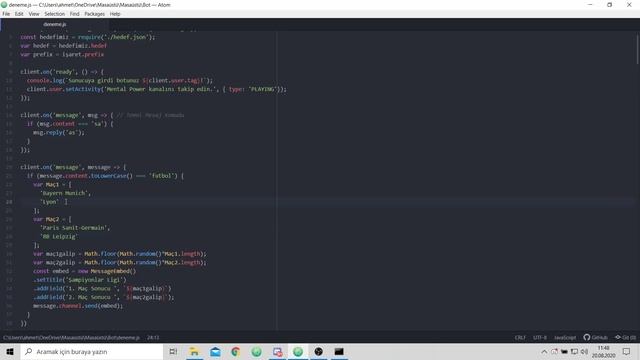
Task: Click the addField('1. Maç Sonucu') line
Action: click(x=102, y=289)
